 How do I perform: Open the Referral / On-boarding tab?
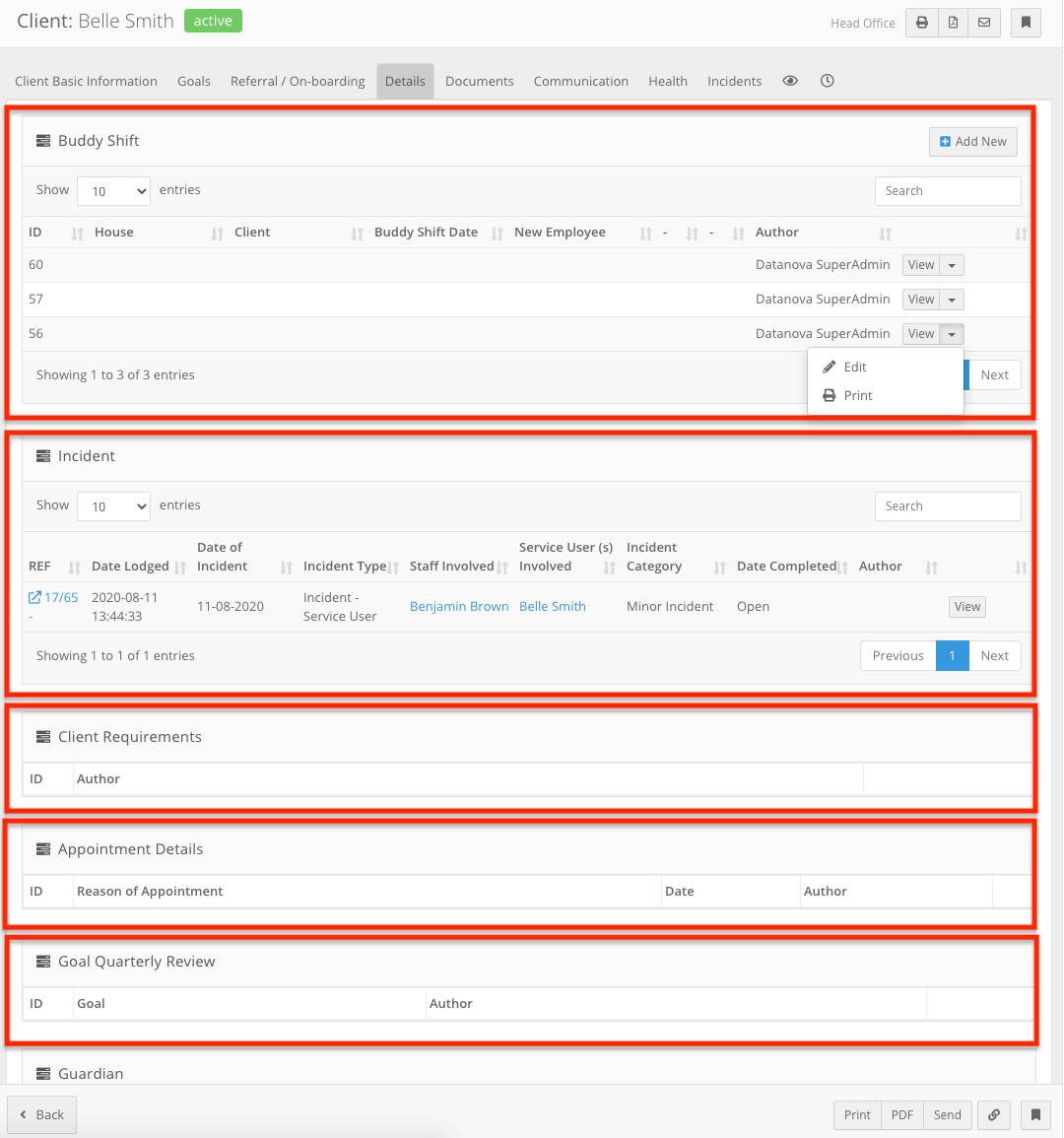click(298, 81)
